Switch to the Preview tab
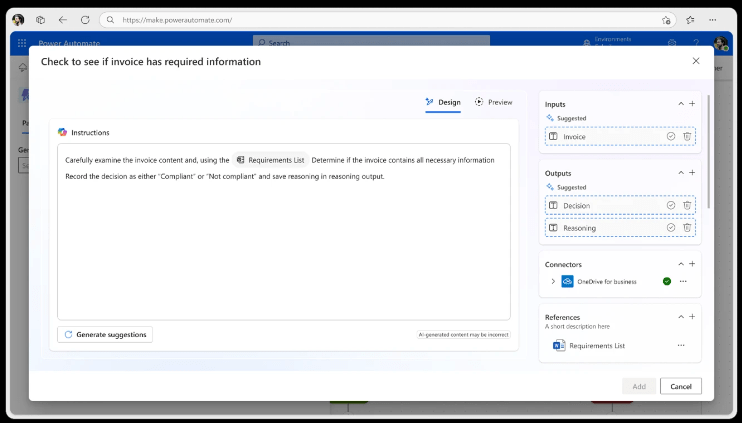This screenshot has width=742, height=423. [x=494, y=102]
